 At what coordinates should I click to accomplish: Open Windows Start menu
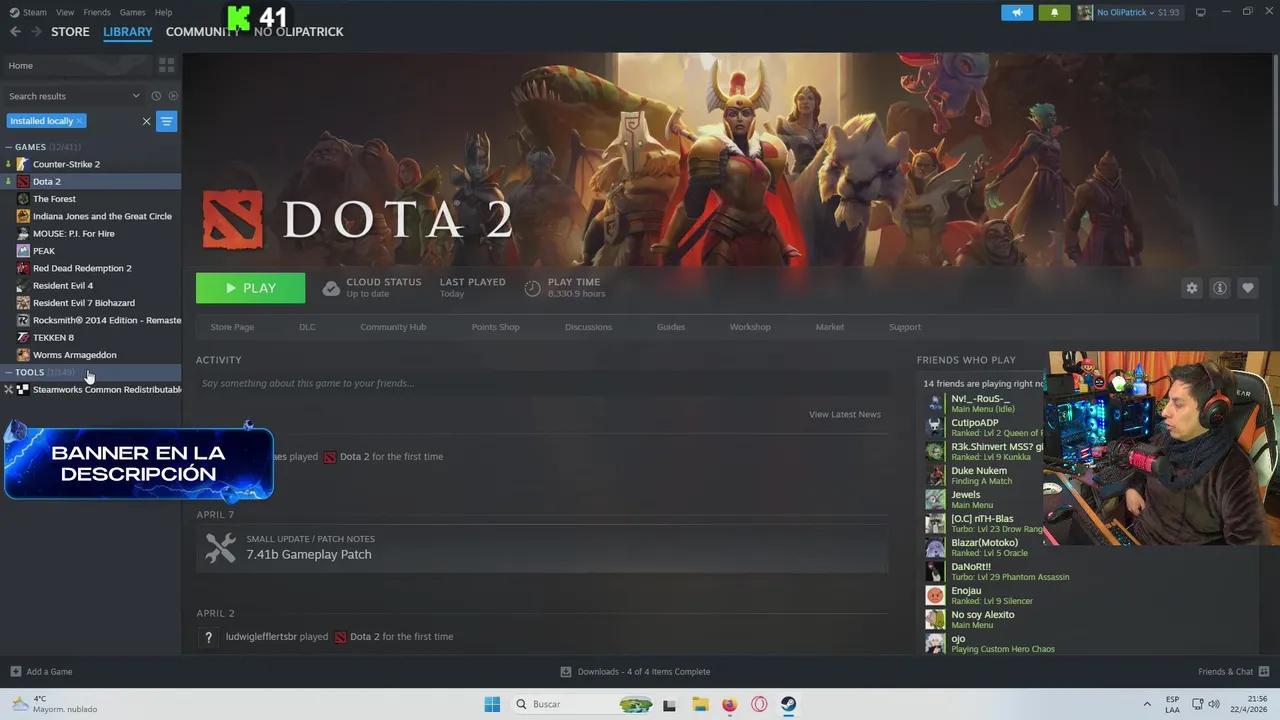[492, 704]
